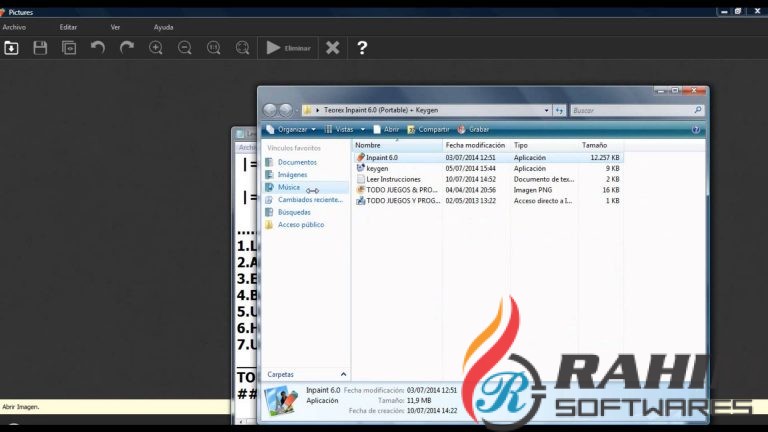The image size is (768, 432).
Task: Open the question mark help icon
Action: pyautogui.click(x=362, y=48)
